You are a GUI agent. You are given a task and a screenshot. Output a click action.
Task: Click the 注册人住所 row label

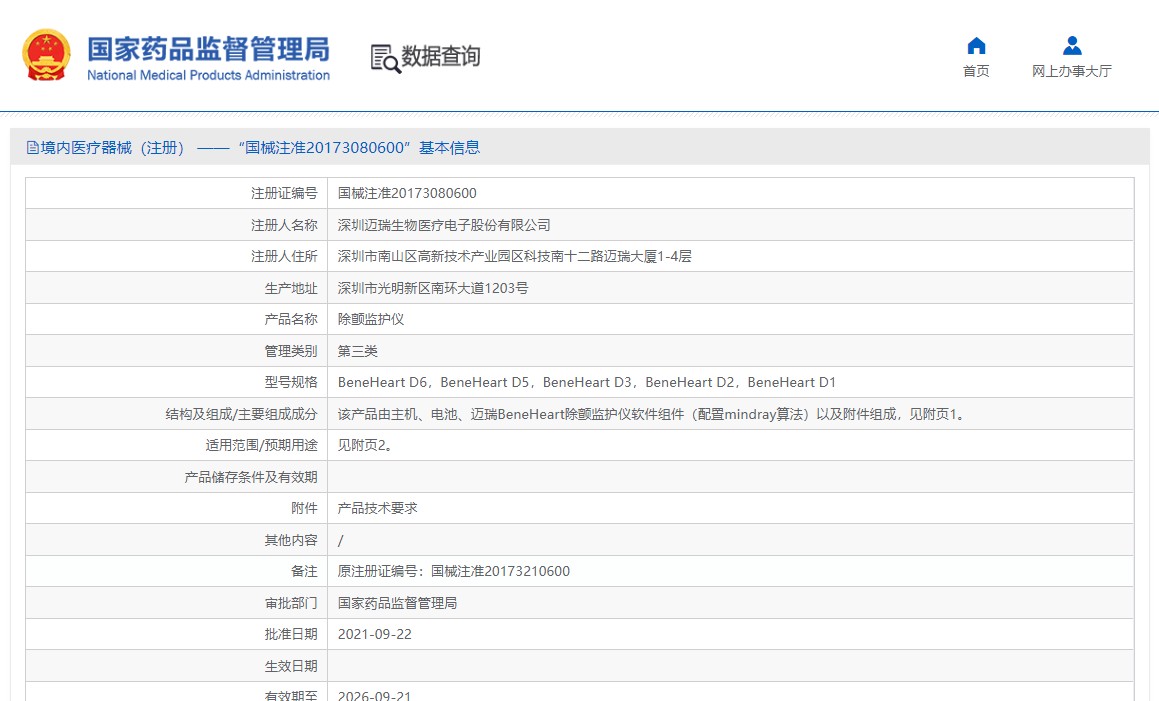tap(285, 257)
